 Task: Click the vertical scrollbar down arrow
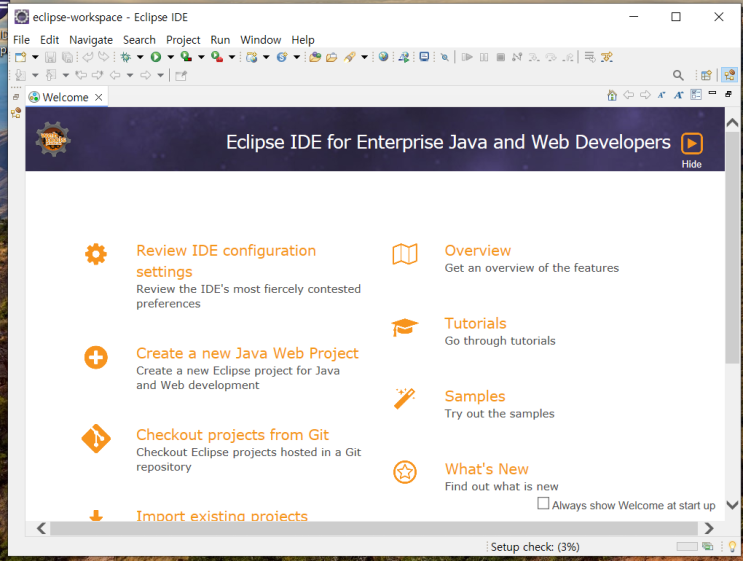[x=732, y=505]
